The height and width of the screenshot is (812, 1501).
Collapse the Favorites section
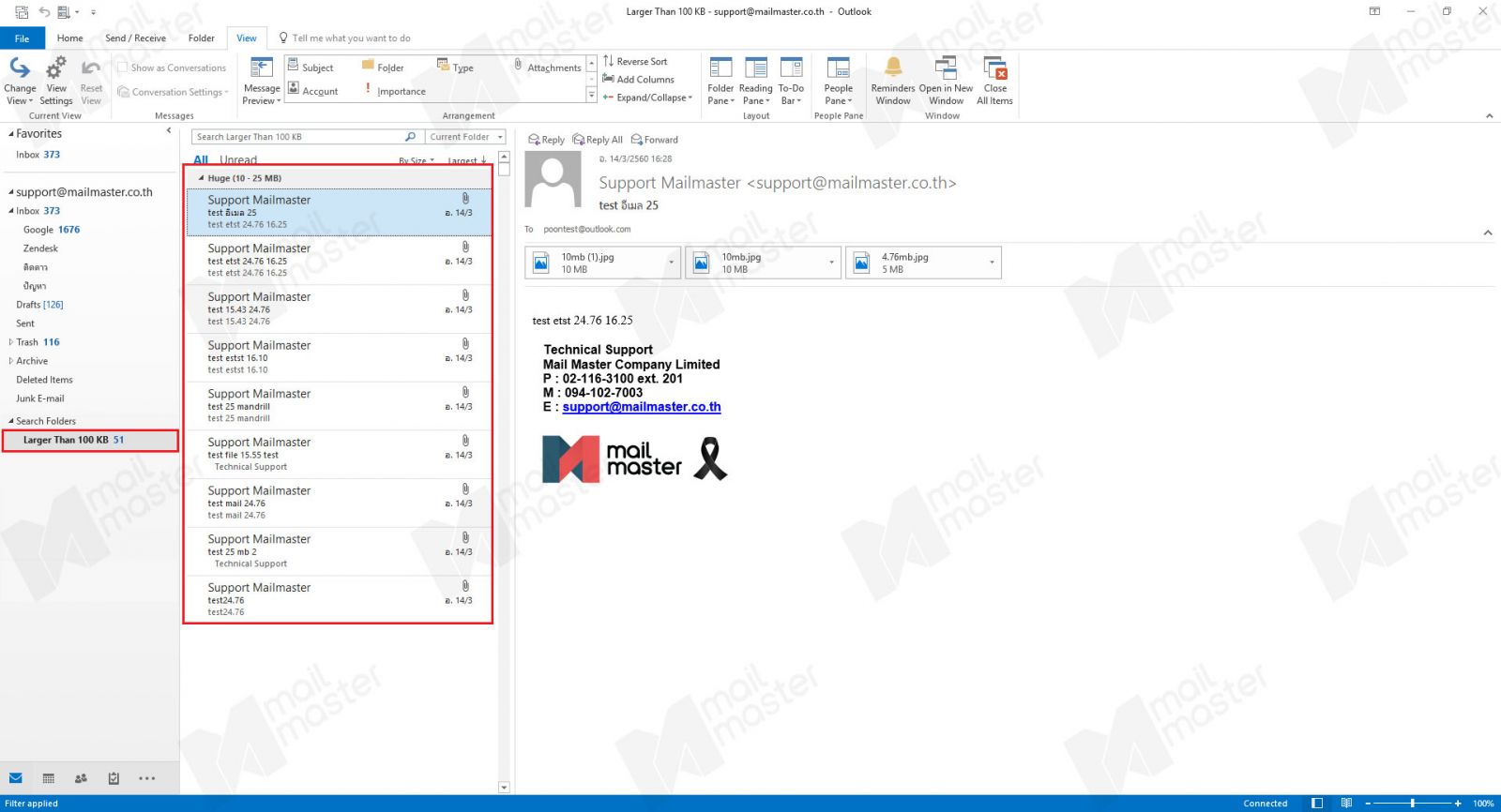(10, 134)
